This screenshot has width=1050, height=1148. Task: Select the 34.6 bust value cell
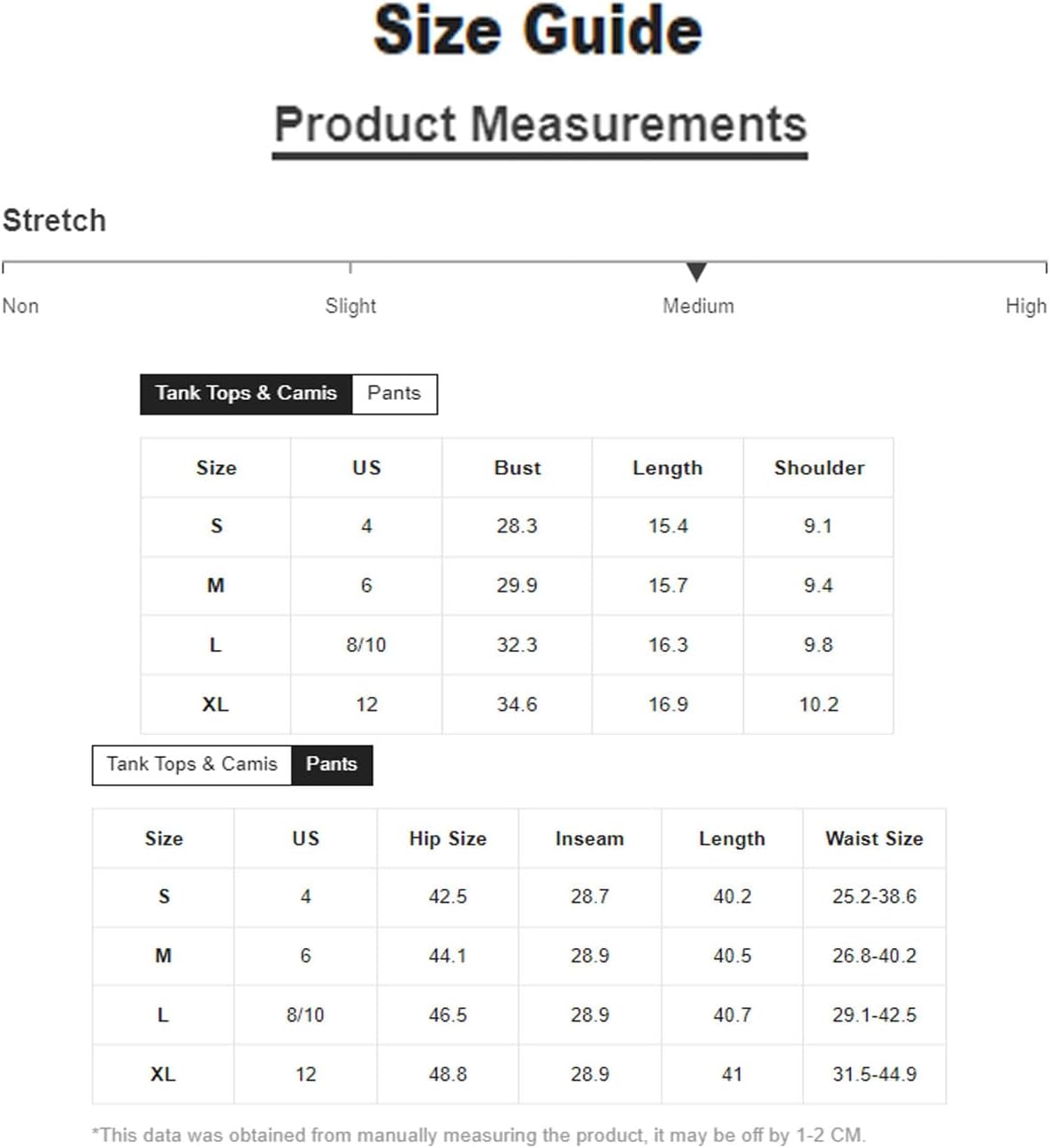(x=517, y=705)
